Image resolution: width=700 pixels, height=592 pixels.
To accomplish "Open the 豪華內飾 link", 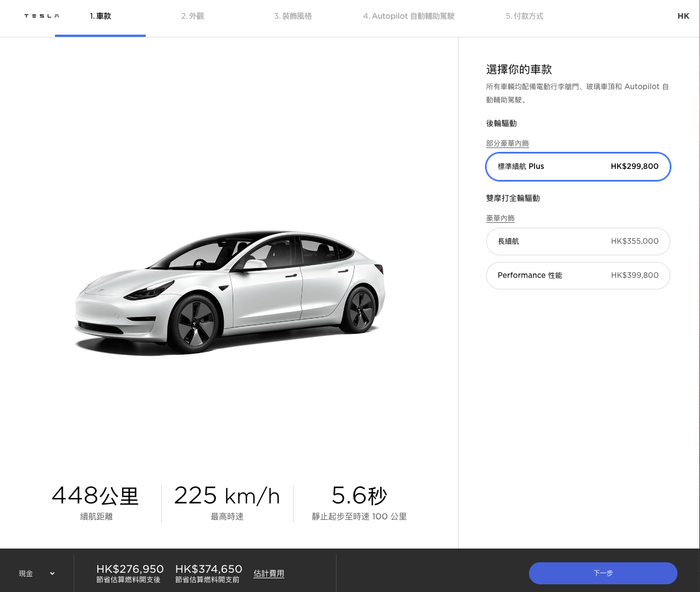I will (x=500, y=218).
